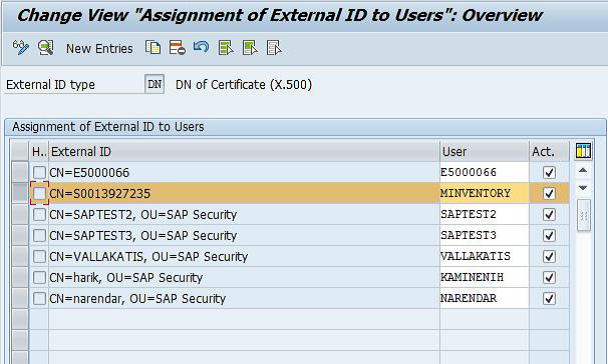Click the Copy As icon
This screenshot has width=608, height=364.
153,48
